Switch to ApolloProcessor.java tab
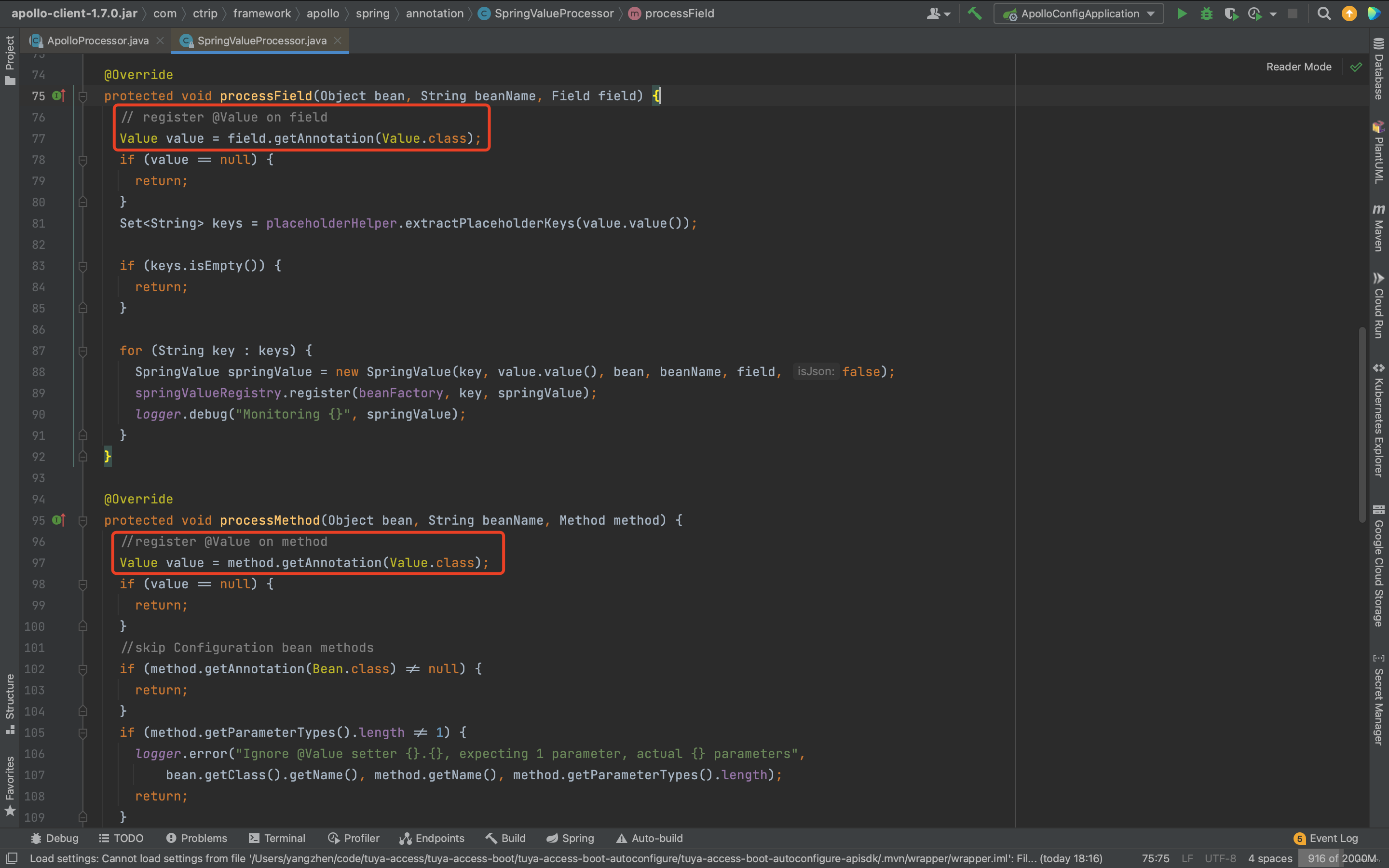 [97, 41]
